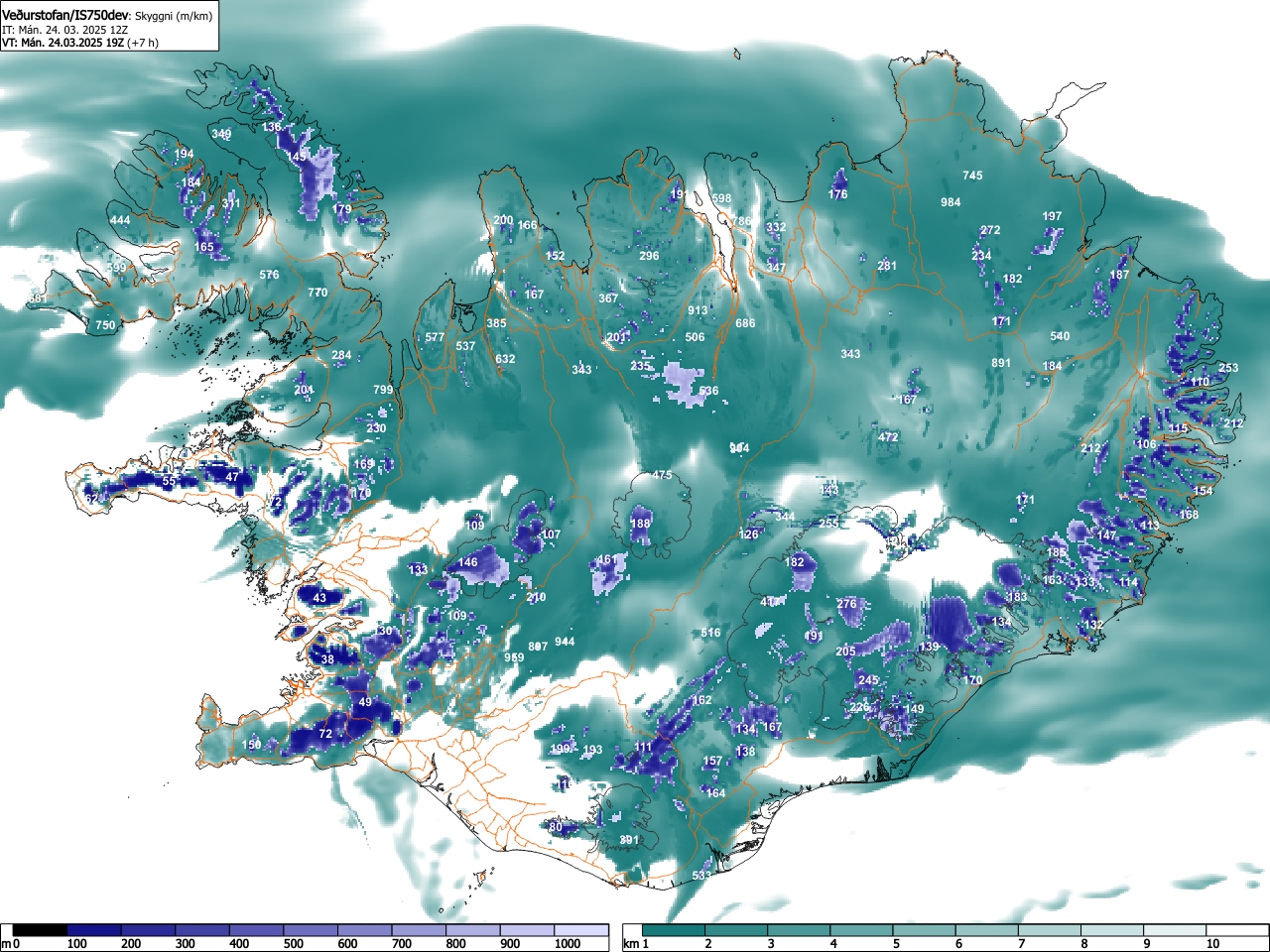Click the 253 value on the east coast

coord(1228,368)
